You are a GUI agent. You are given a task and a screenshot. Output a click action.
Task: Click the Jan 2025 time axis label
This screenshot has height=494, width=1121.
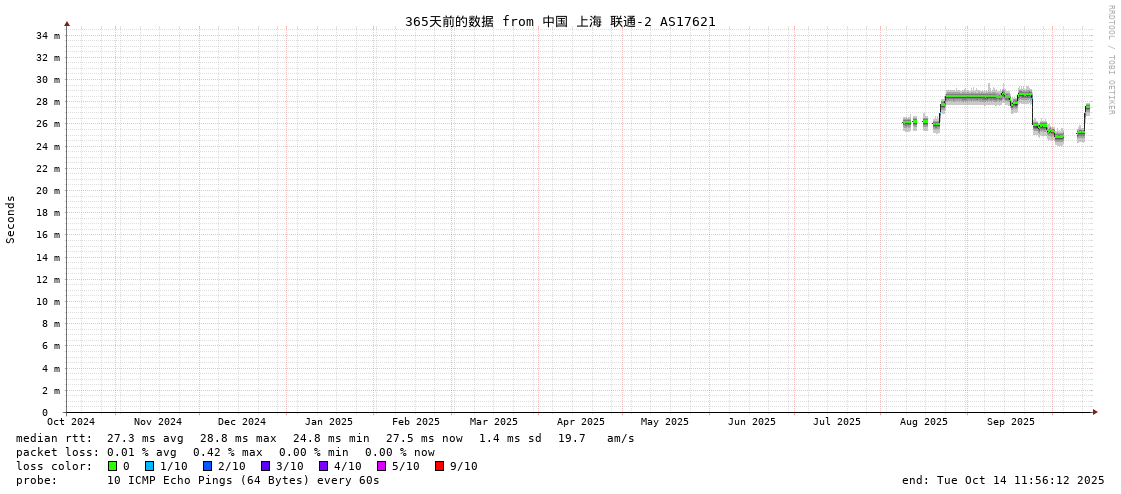(x=329, y=422)
